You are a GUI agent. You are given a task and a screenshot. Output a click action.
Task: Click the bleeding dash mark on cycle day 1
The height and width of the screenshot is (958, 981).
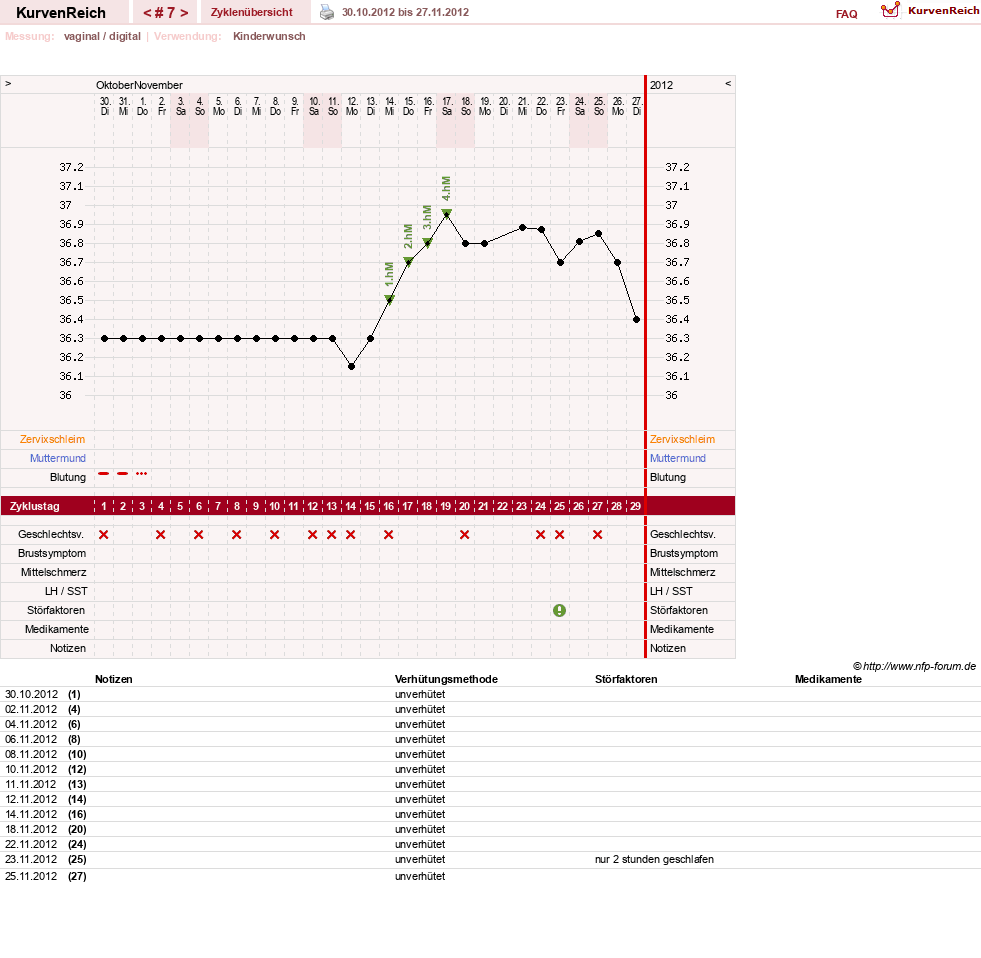tap(104, 474)
